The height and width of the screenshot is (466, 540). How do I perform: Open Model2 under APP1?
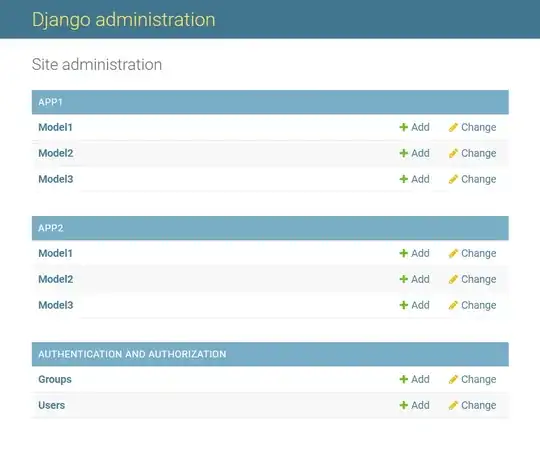point(56,153)
